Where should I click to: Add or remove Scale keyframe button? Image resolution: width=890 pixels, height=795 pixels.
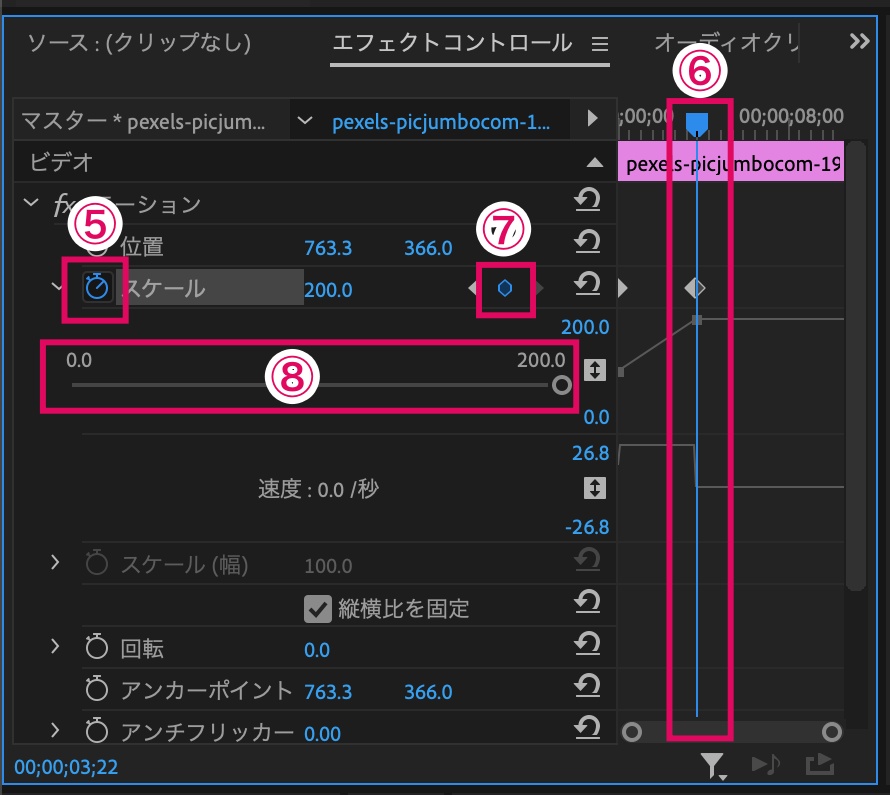pyautogui.click(x=505, y=288)
